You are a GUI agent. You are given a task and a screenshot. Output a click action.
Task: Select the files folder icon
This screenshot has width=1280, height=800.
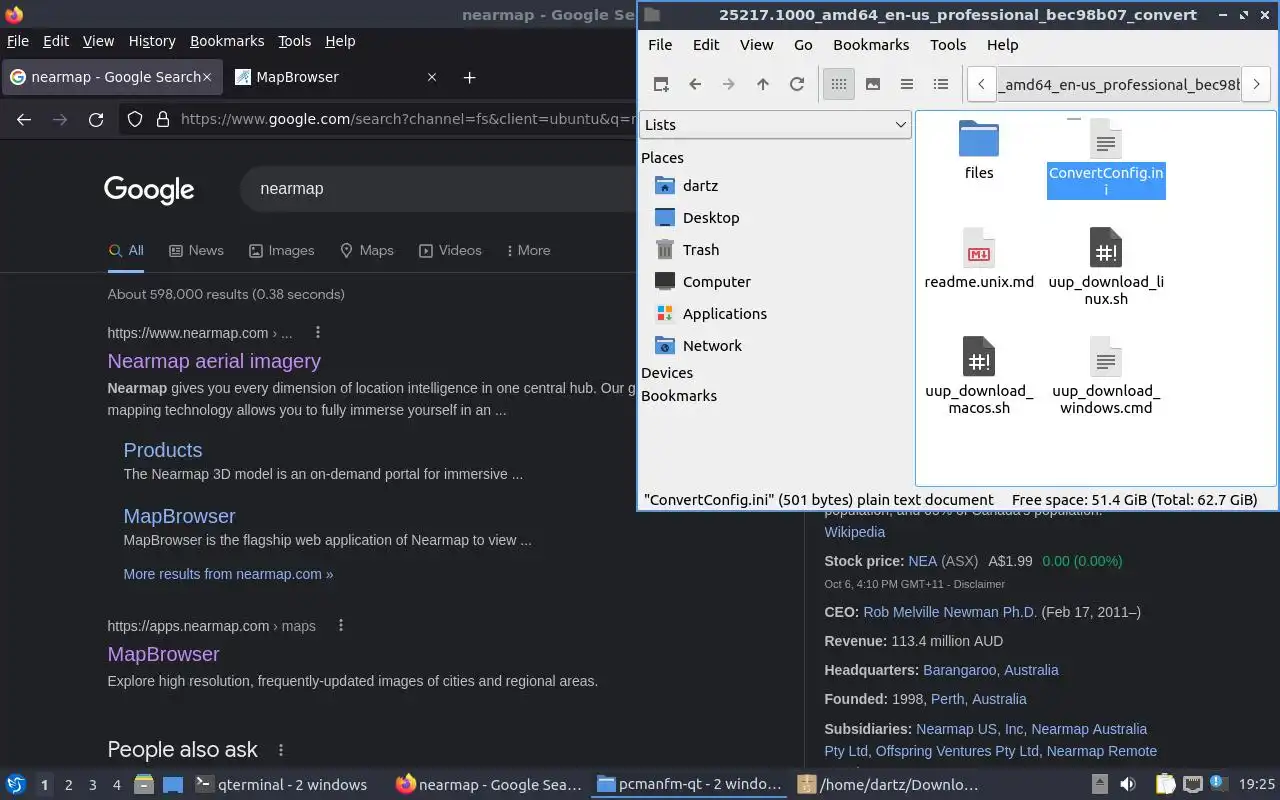(979, 150)
